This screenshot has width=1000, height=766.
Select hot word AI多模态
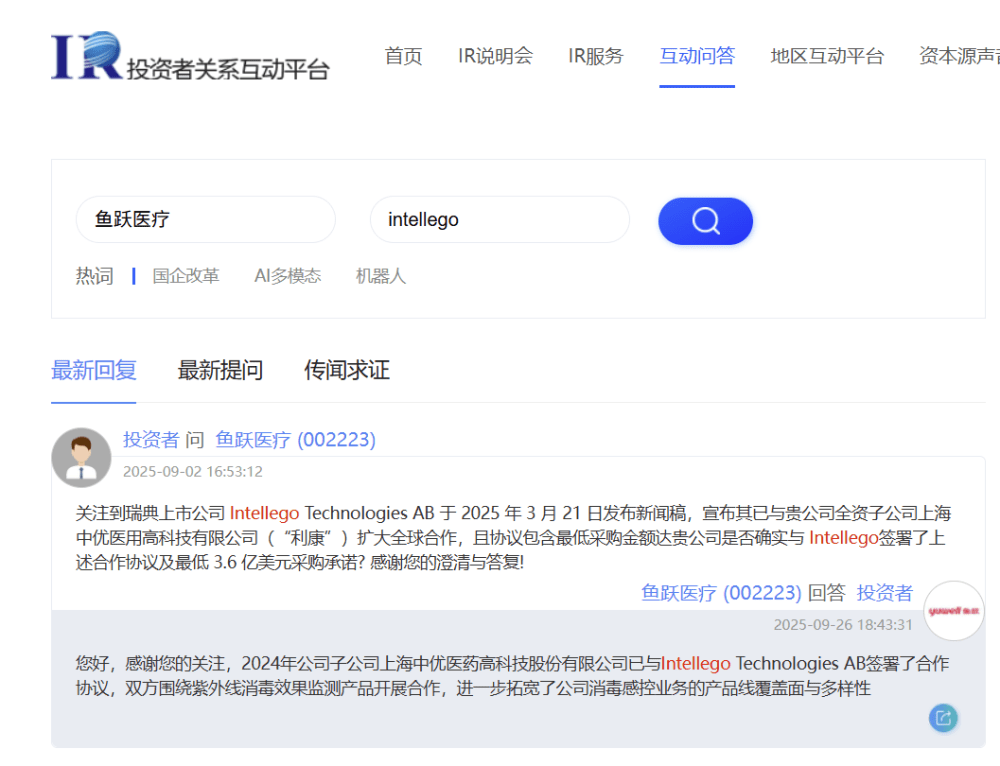pos(288,276)
